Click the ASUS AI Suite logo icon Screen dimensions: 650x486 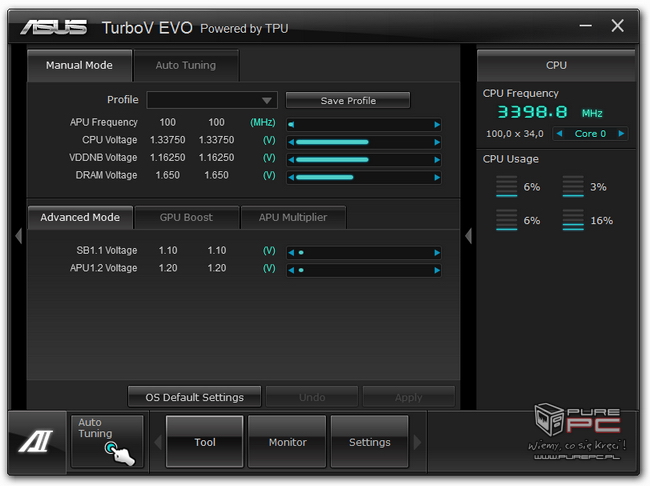pos(36,441)
